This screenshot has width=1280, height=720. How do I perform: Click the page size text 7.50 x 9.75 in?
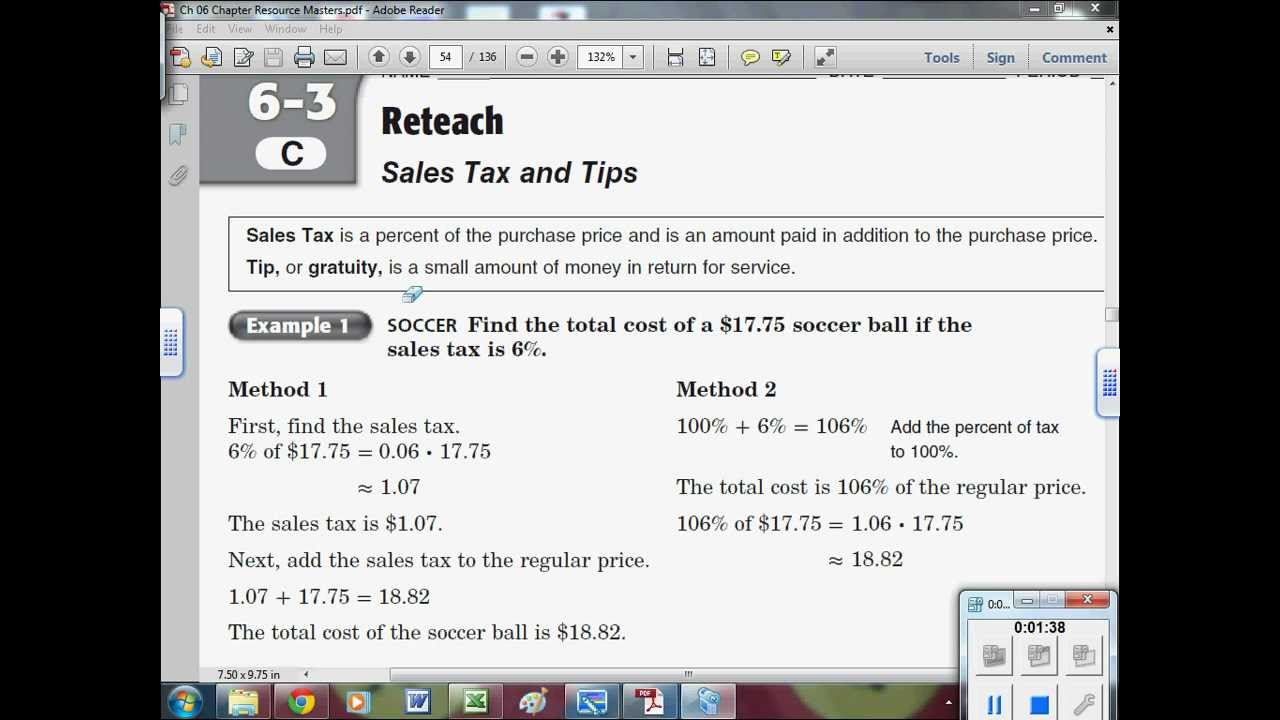point(249,674)
